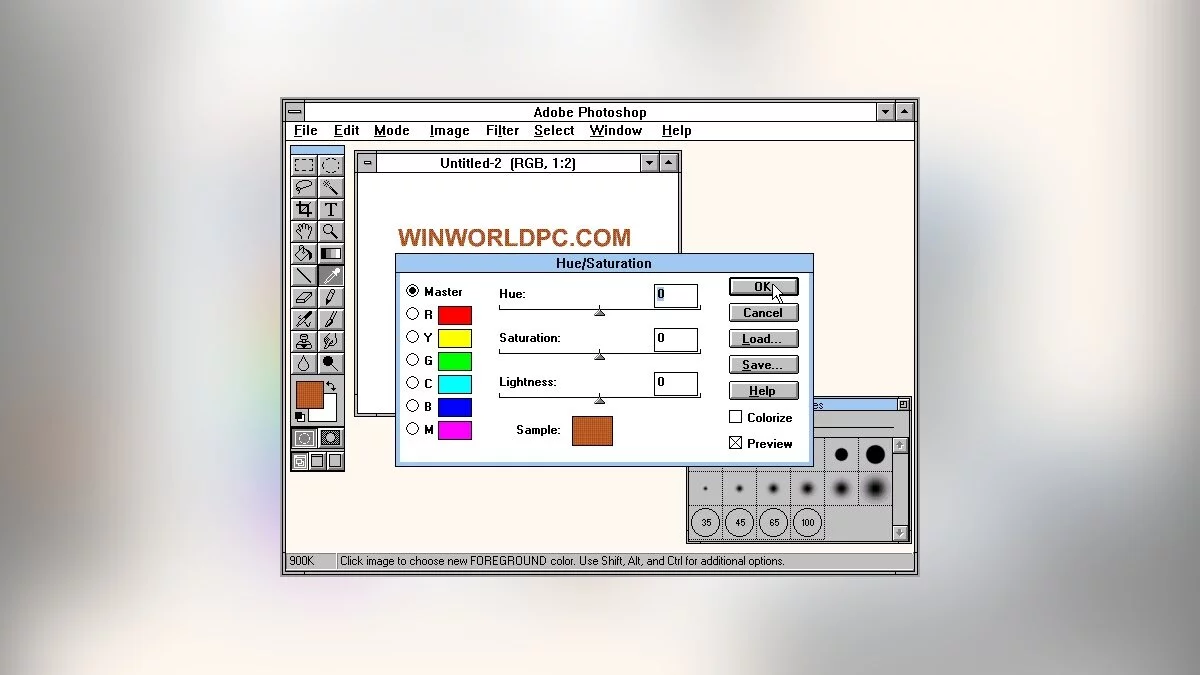
Task: Open the Photoshop window's control menu box
Action: tap(294, 112)
